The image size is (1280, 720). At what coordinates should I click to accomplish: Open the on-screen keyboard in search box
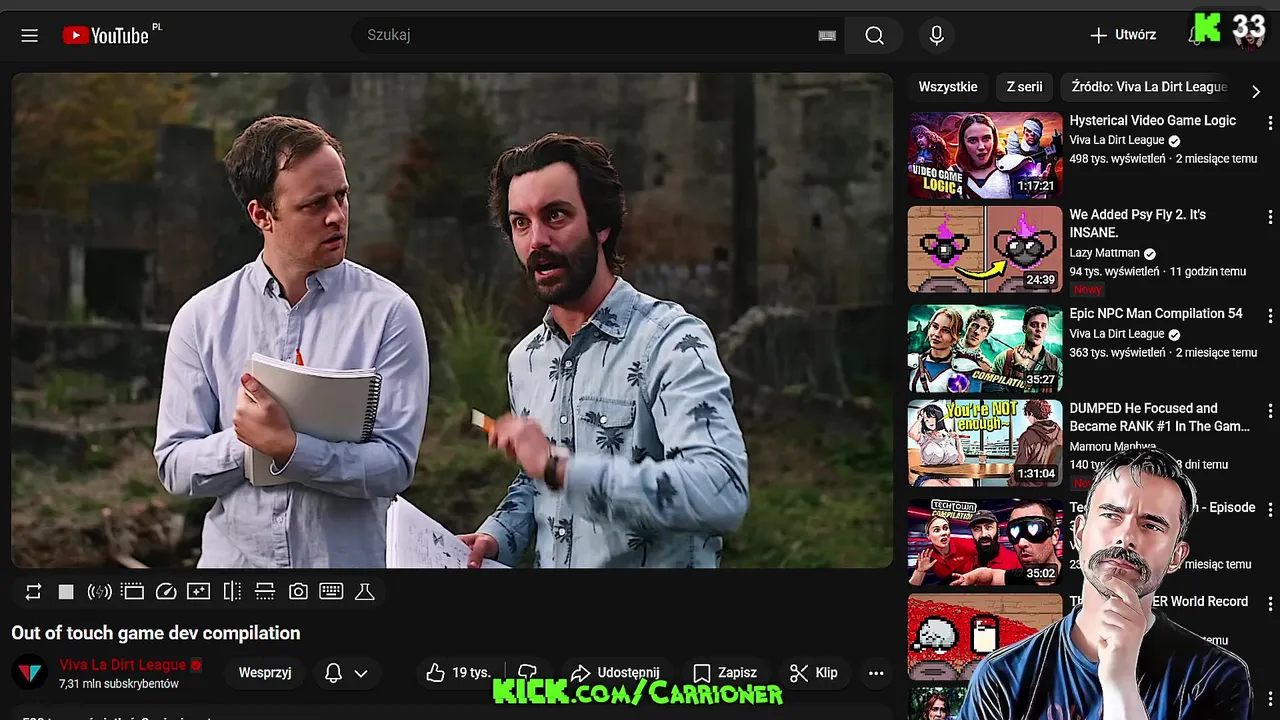[827, 35]
